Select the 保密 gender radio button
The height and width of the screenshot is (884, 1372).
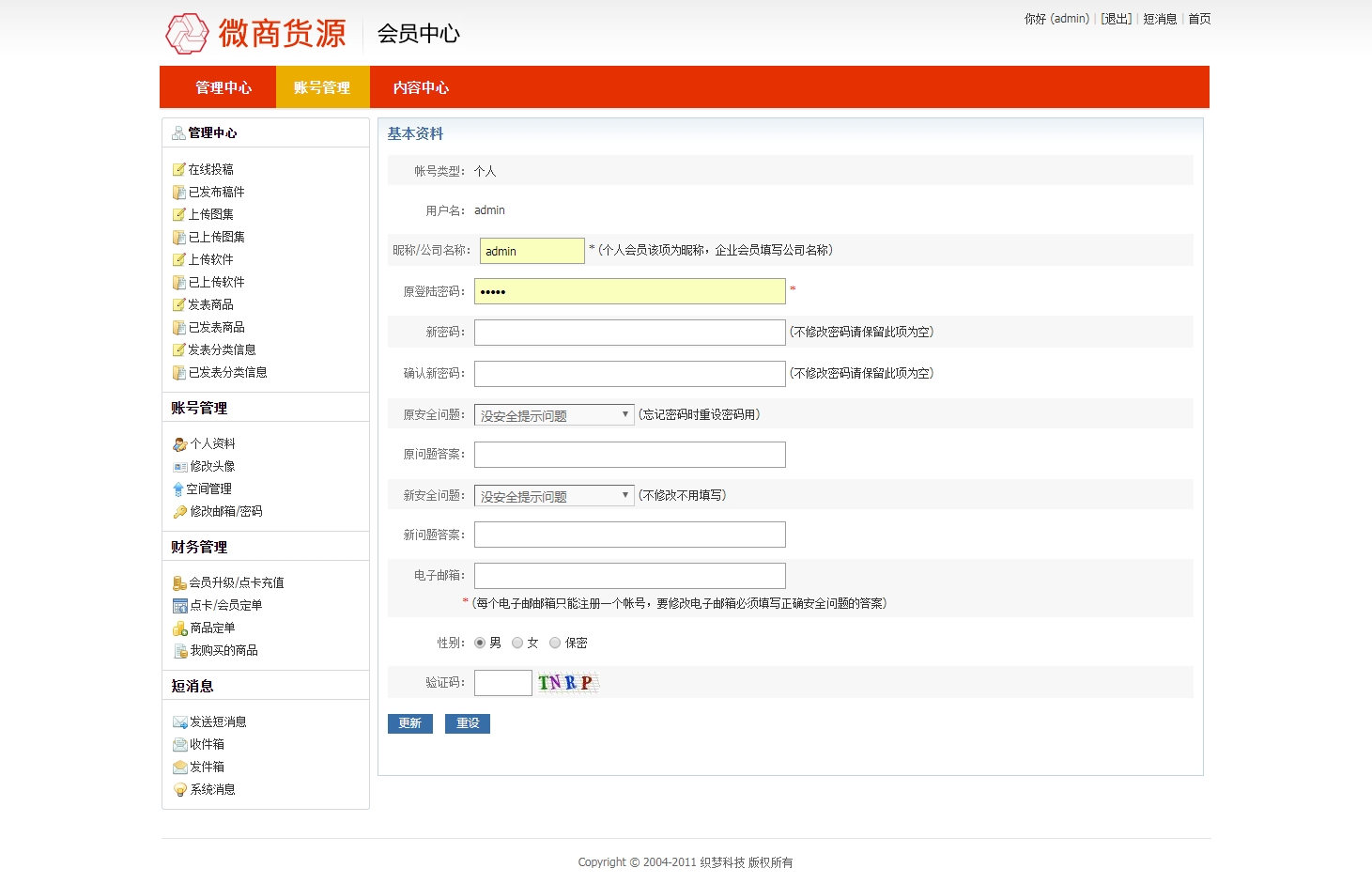[555, 643]
